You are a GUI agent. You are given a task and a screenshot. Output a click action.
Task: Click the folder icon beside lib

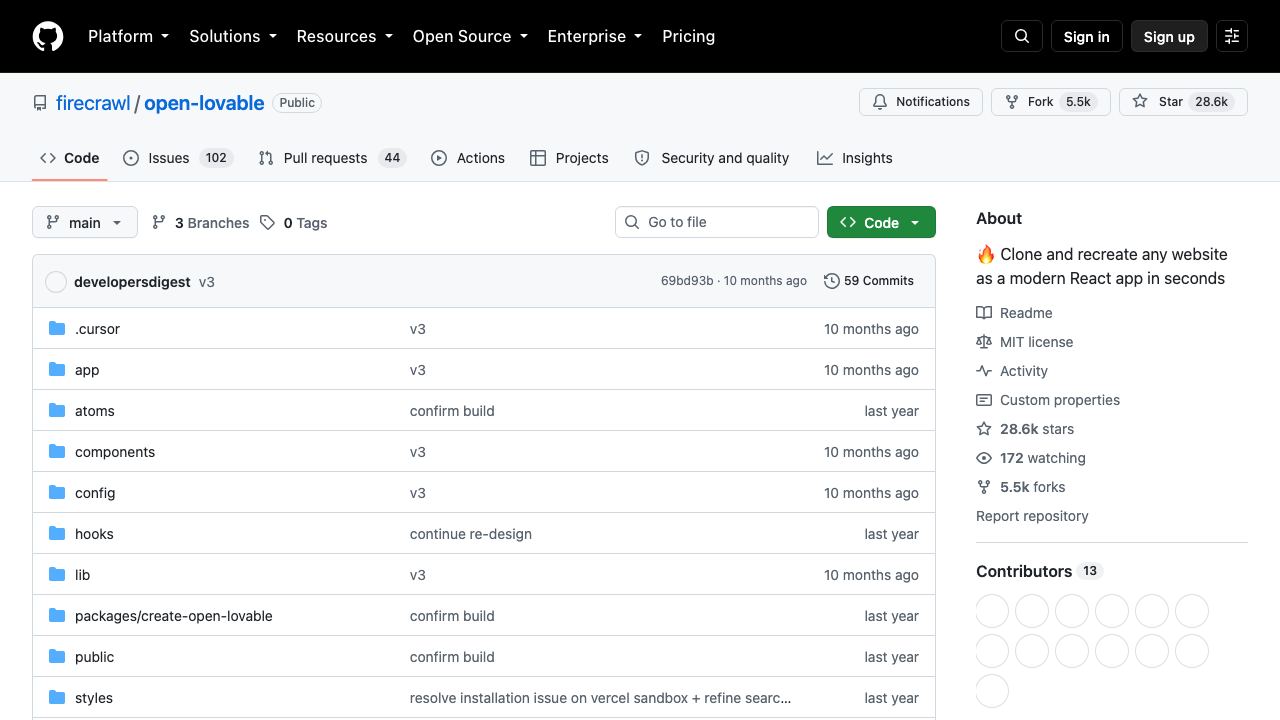click(57, 575)
